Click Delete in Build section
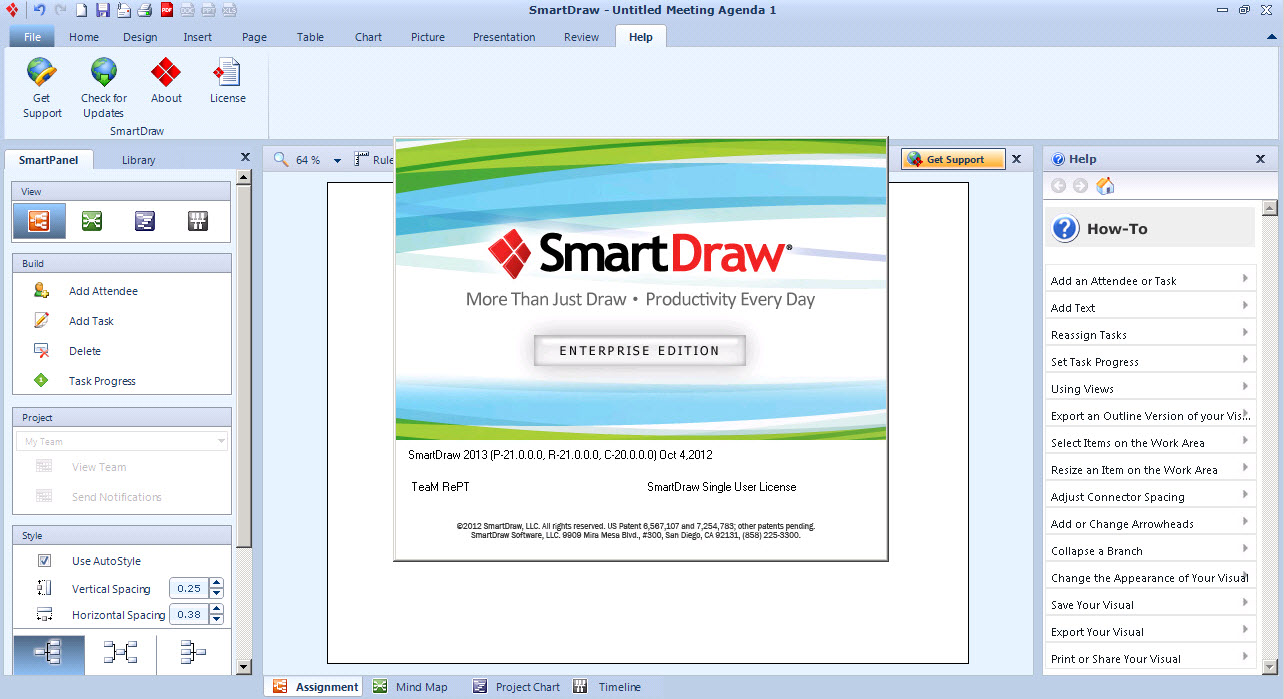Image resolution: width=1284 pixels, height=699 pixels. coord(85,351)
